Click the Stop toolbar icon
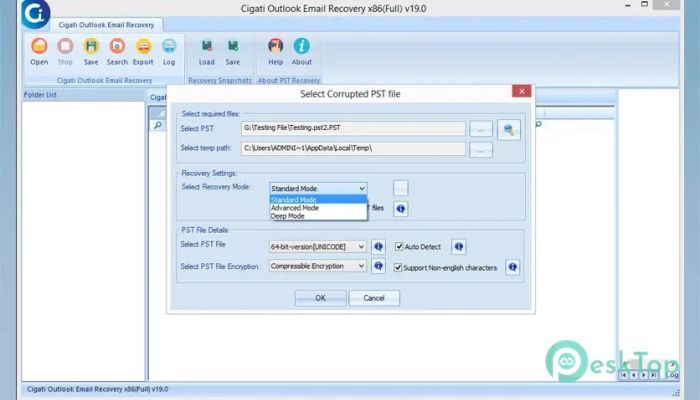700x400 pixels. point(65,52)
